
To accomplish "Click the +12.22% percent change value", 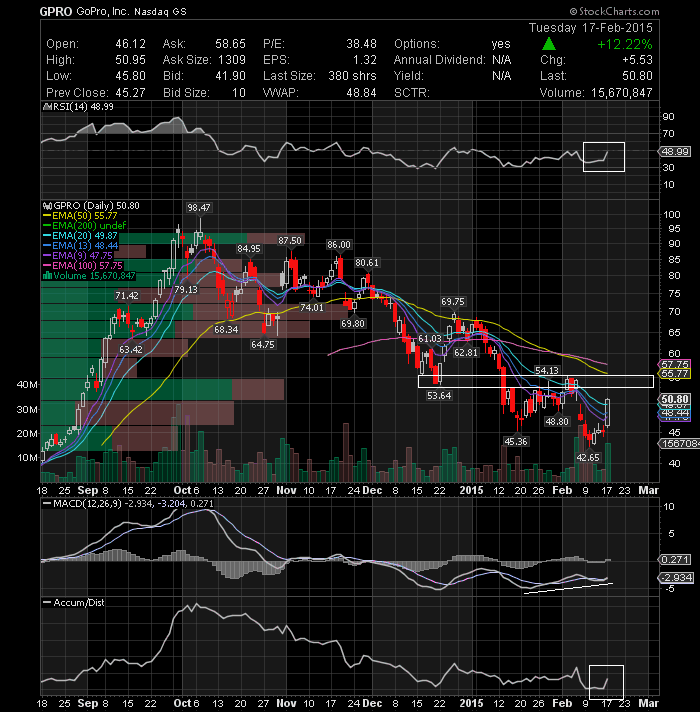I will pyautogui.click(x=625, y=44).
